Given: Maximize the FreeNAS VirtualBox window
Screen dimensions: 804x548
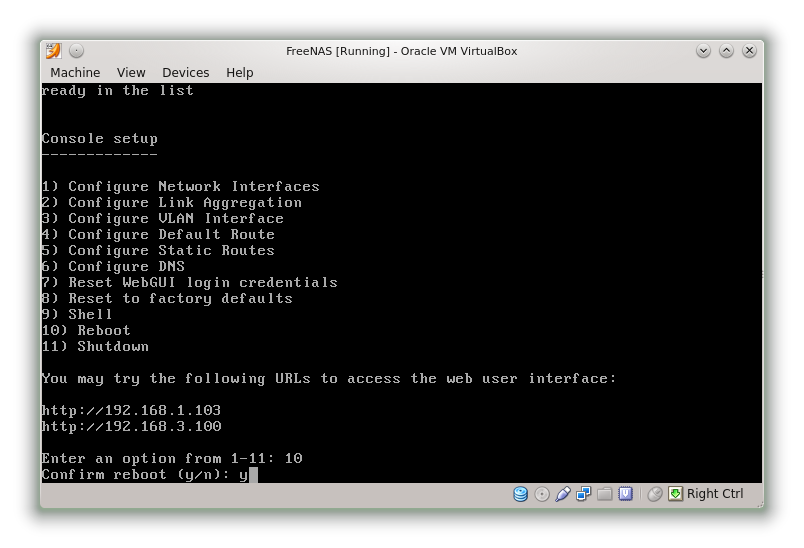Looking at the screenshot, I should 727,51.
